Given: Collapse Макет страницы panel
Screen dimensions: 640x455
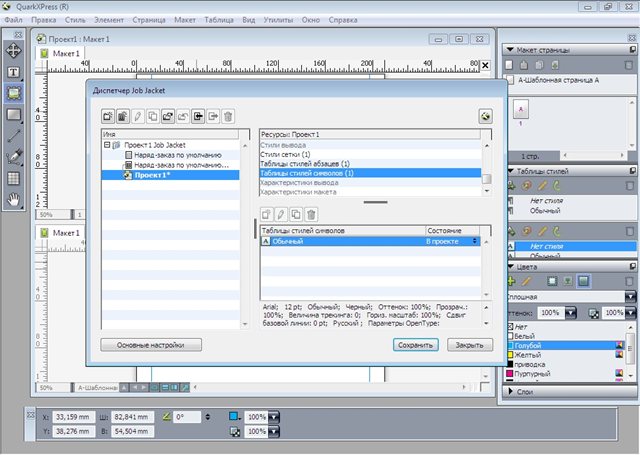Looking at the screenshot, I should click(x=510, y=50).
